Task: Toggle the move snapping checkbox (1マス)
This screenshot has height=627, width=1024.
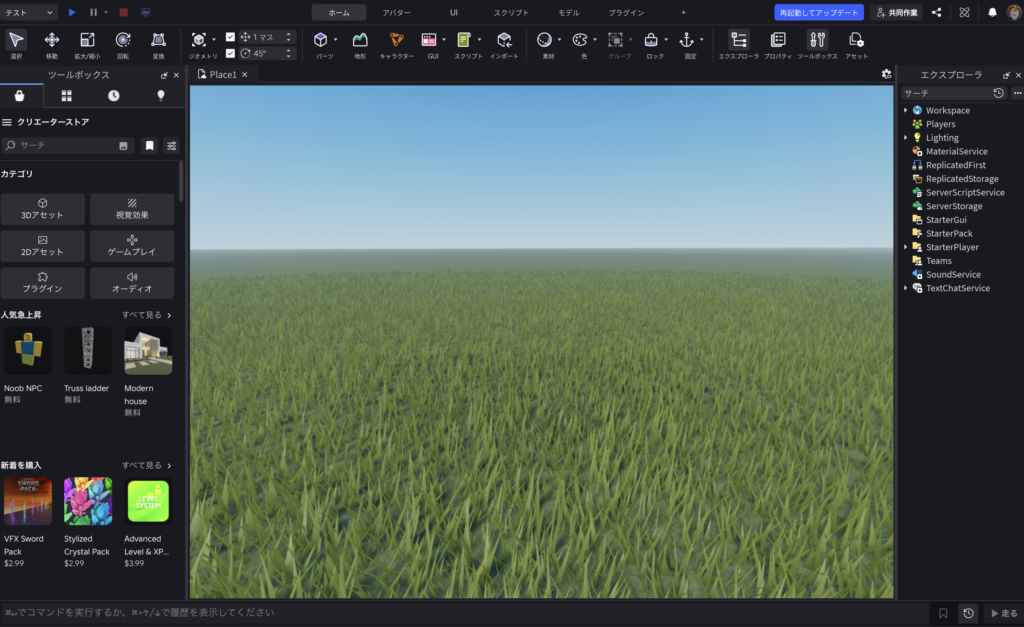Action: (230, 37)
